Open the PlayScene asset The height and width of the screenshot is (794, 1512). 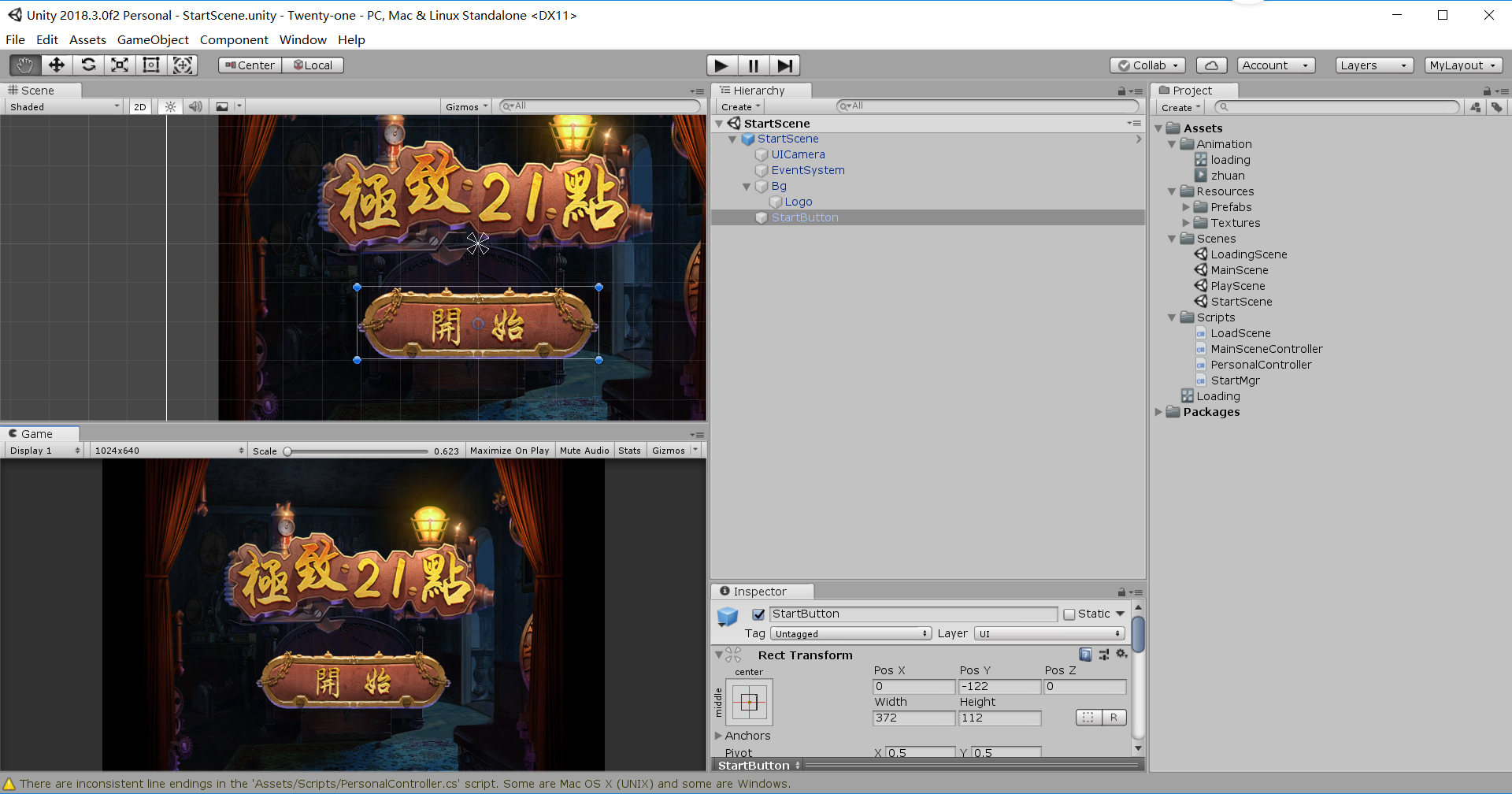(1238, 286)
